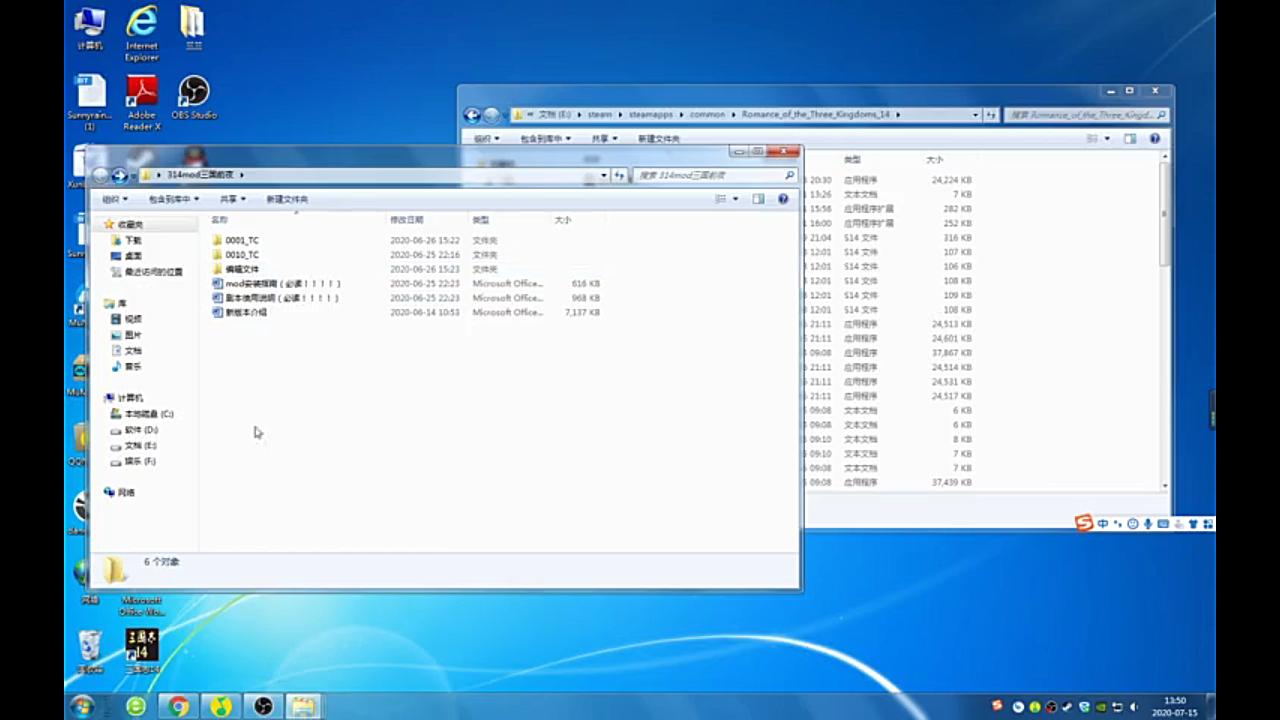This screenshot has width=1280, height=720.
Task: Open Help in the rear Explorer window
Action: click(x=1155, y=139)
